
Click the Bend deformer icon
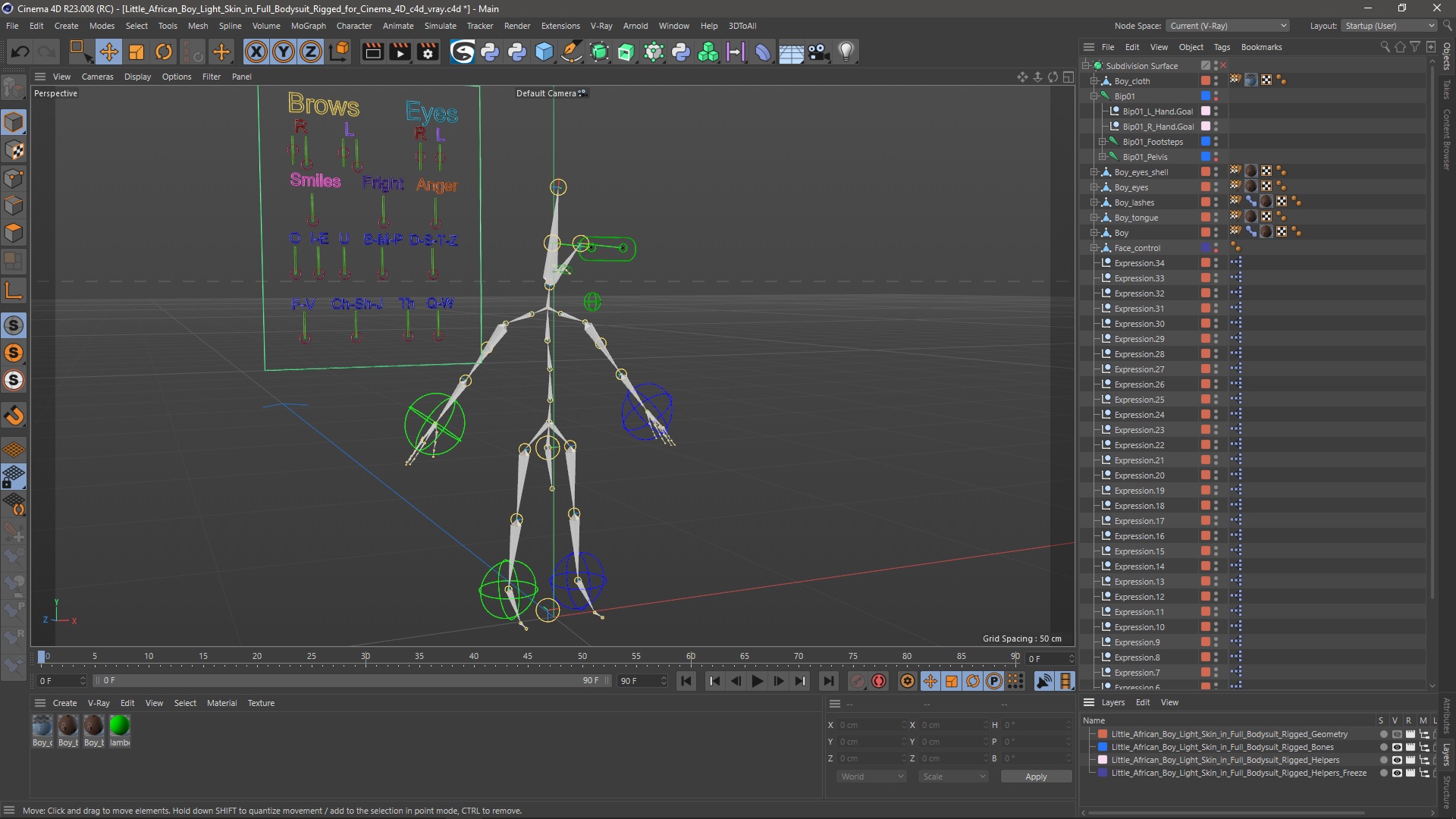tap(763, 52)
